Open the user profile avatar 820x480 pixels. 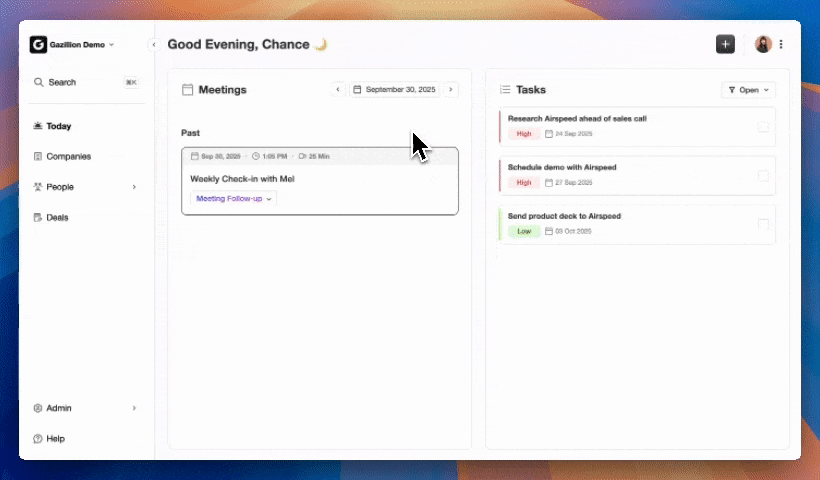click(763, 44)
